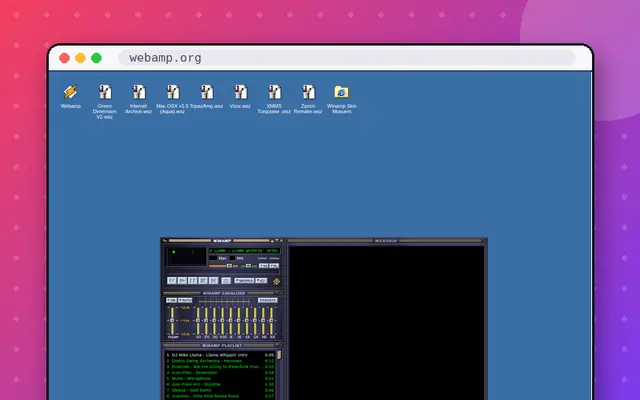Click the Previous Track button in Winamp

point(172,281)
